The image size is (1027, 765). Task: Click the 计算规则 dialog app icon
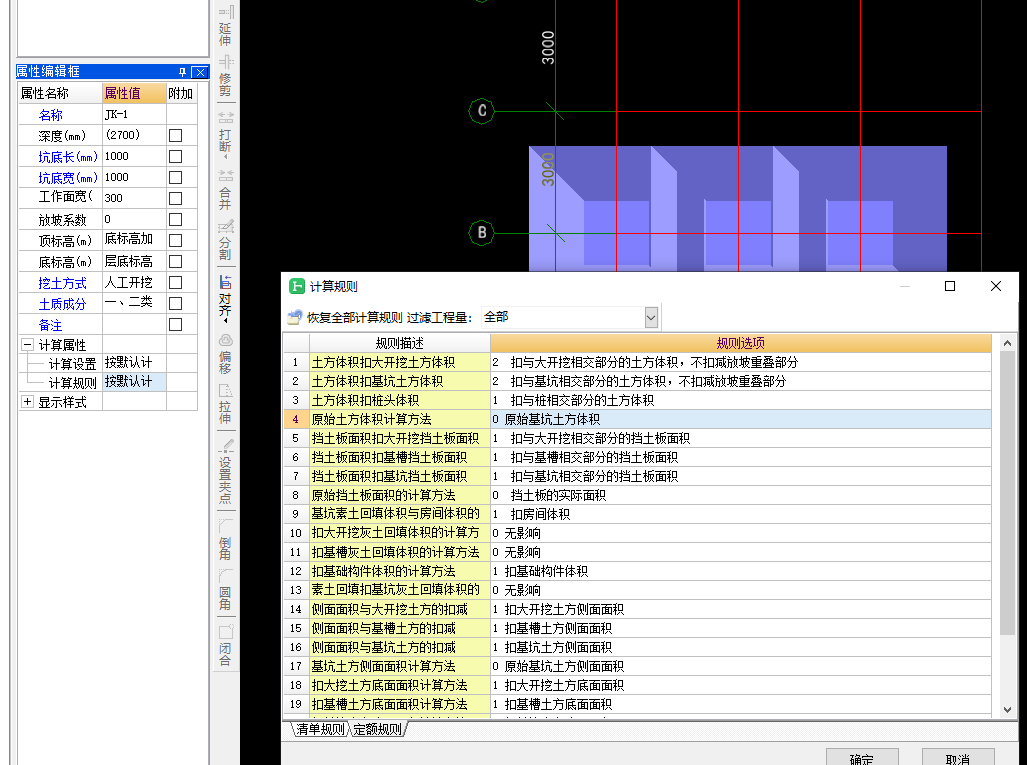coord(297,286)
